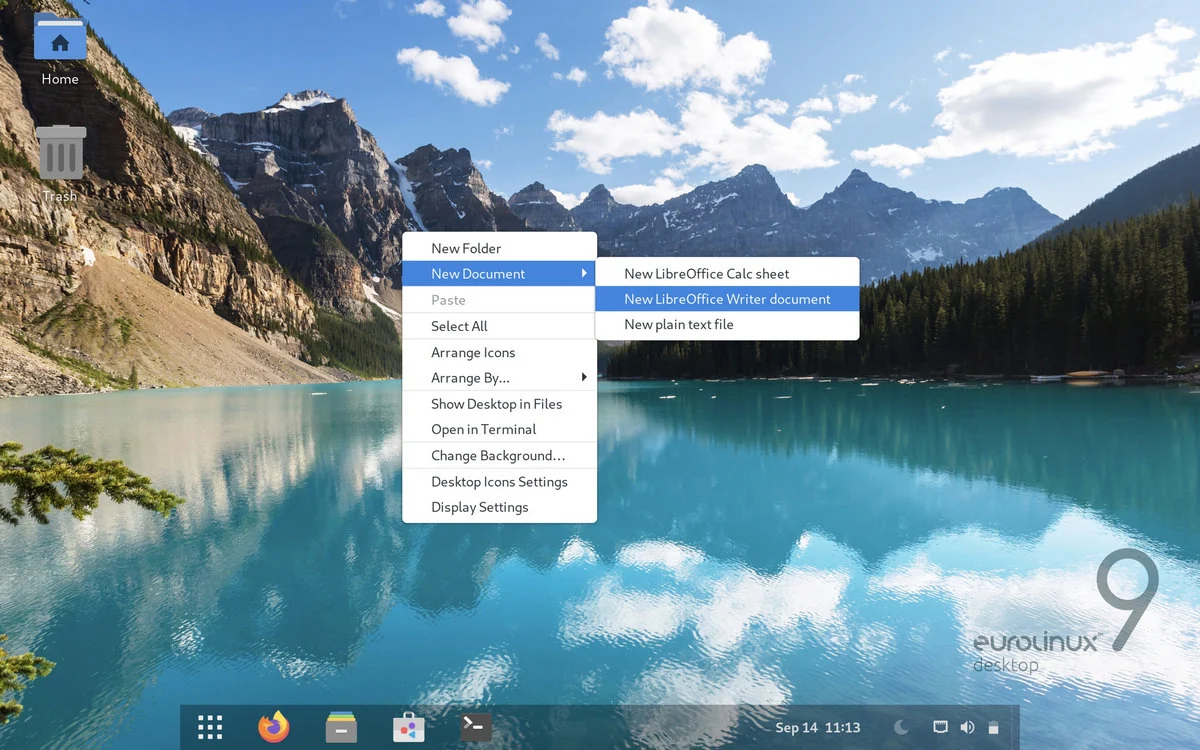Open the calendar via the Sep 14 clock
1200x750 pixels.
click(817, 727)
